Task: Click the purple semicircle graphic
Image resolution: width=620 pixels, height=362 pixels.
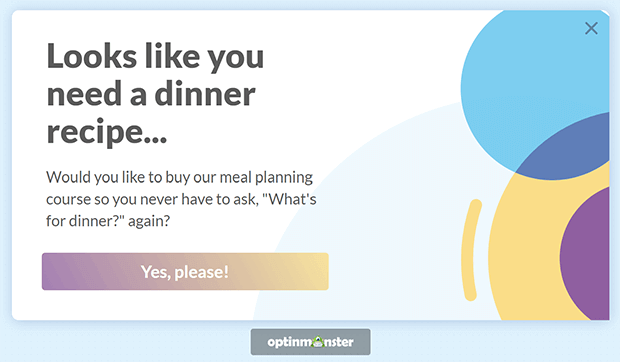Action: (587, 253)
